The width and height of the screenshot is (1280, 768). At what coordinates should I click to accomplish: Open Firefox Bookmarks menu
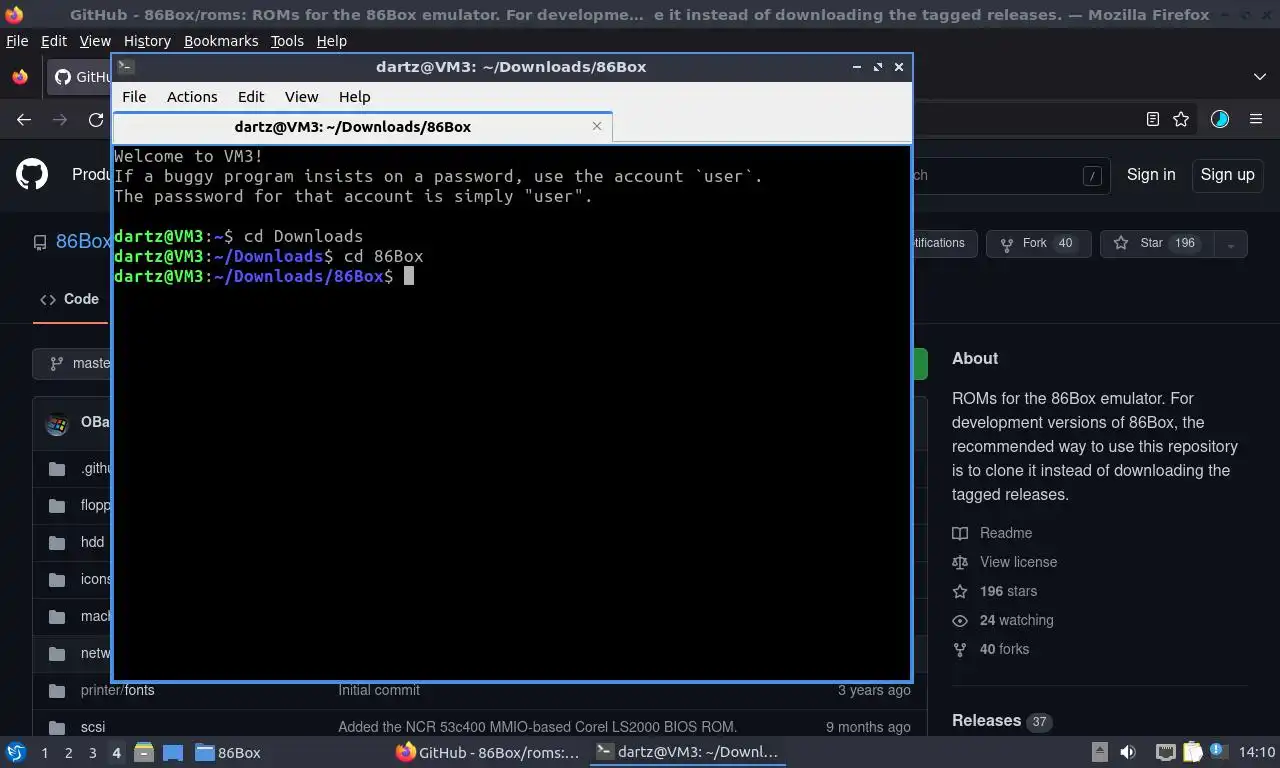point(221,41)
